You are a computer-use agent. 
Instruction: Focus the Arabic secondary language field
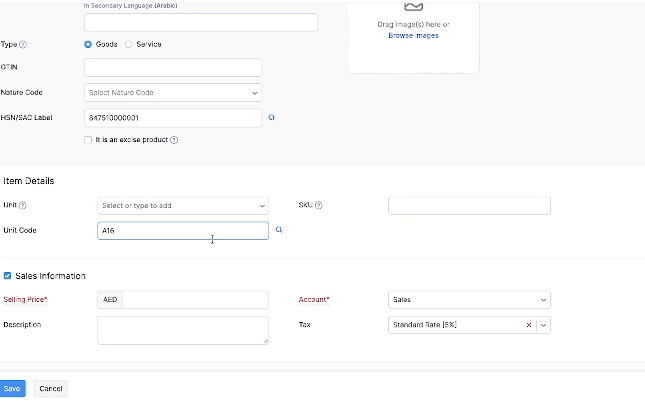pos(201,22)
